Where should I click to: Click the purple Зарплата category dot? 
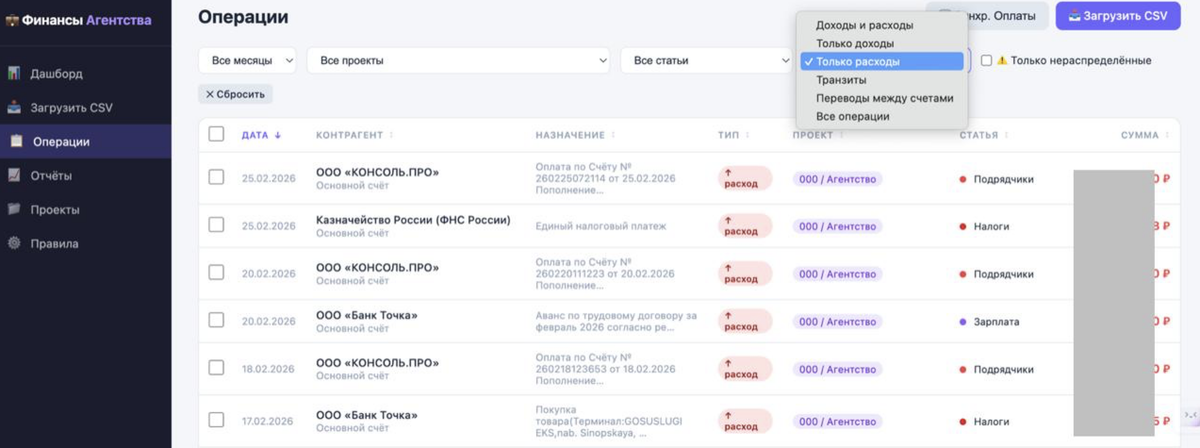coord(963,322)
